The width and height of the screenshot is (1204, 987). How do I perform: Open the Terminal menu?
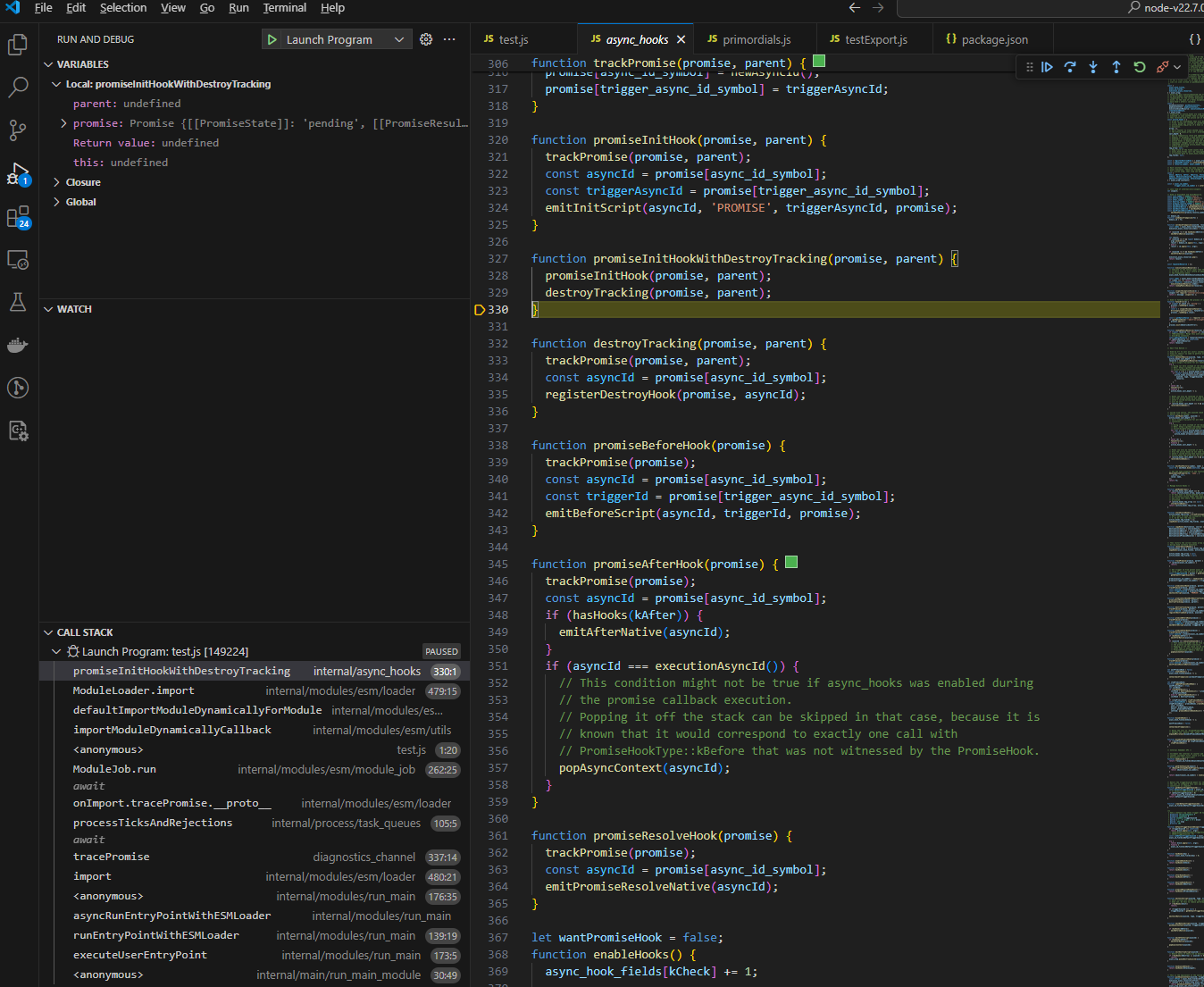coord(284,8)
